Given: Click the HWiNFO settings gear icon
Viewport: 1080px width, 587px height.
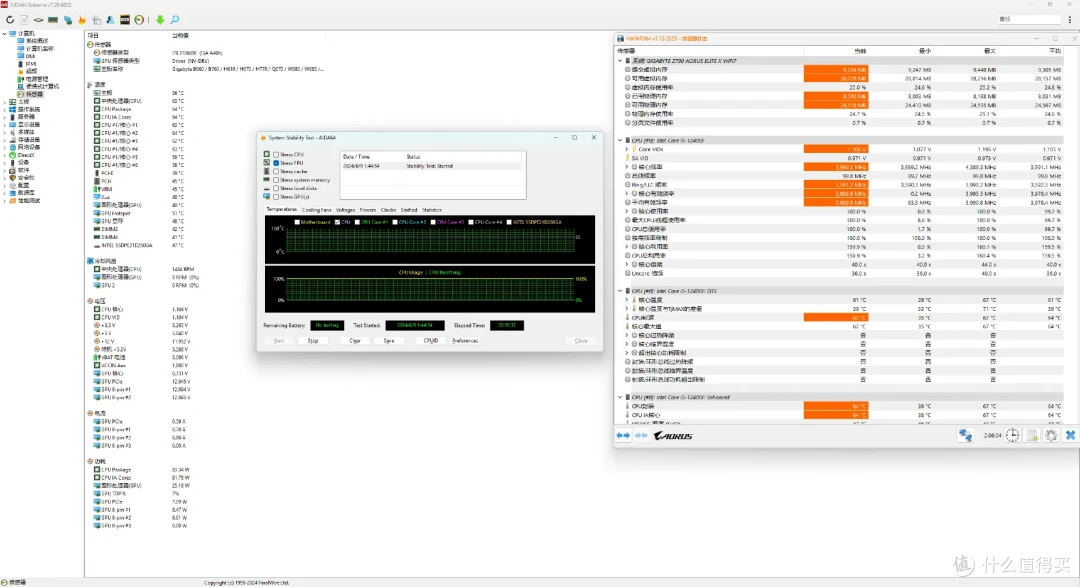Looking at the screenshot, I should coord(1051,435).
